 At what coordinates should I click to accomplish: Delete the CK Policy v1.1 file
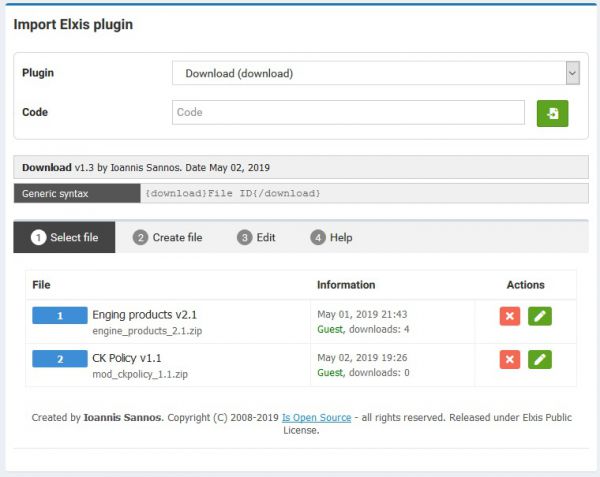510,359
